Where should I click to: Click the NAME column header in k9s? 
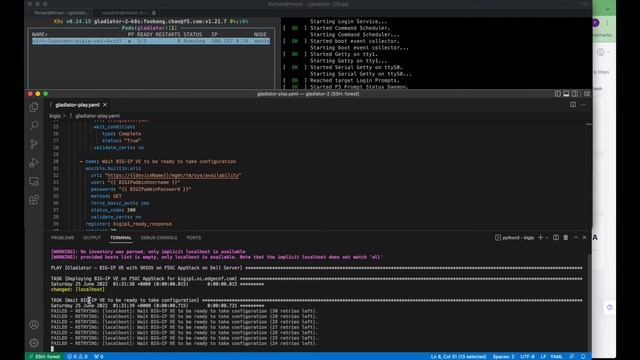40,35
